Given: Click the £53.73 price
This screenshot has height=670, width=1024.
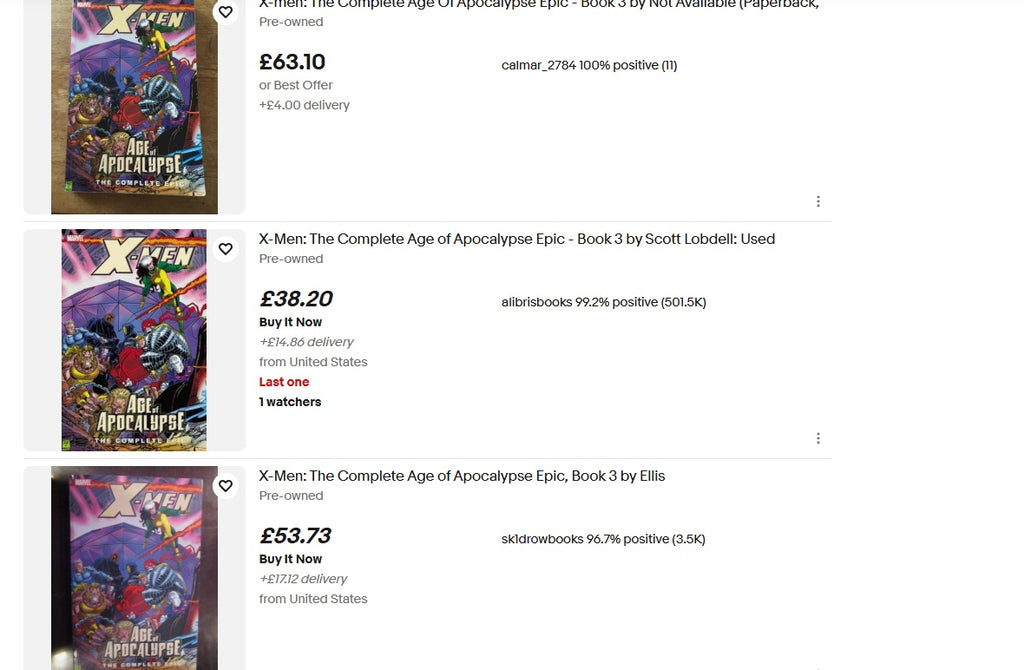Looking at the screenshot, I should (295, 536).
